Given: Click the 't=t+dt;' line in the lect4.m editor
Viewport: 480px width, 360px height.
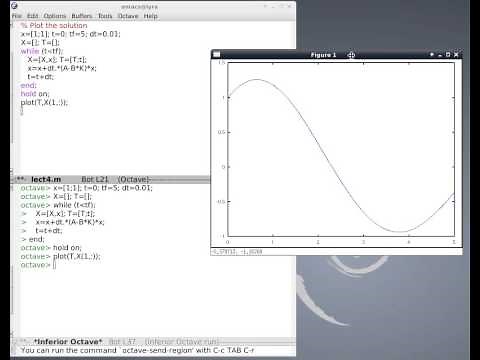Looking at the screenshot, I should pyautogui.click(x=41, y=77).
